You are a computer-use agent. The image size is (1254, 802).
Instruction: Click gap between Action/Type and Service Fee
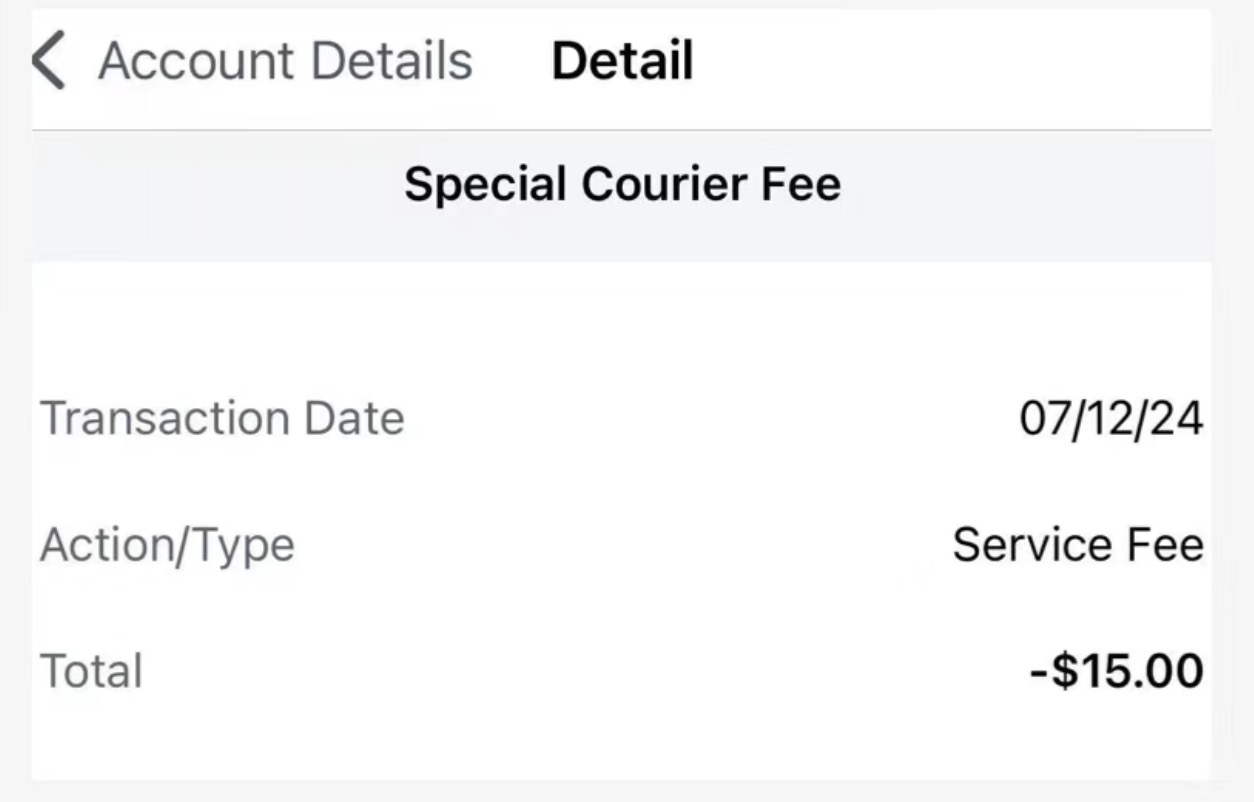(620, 545)
